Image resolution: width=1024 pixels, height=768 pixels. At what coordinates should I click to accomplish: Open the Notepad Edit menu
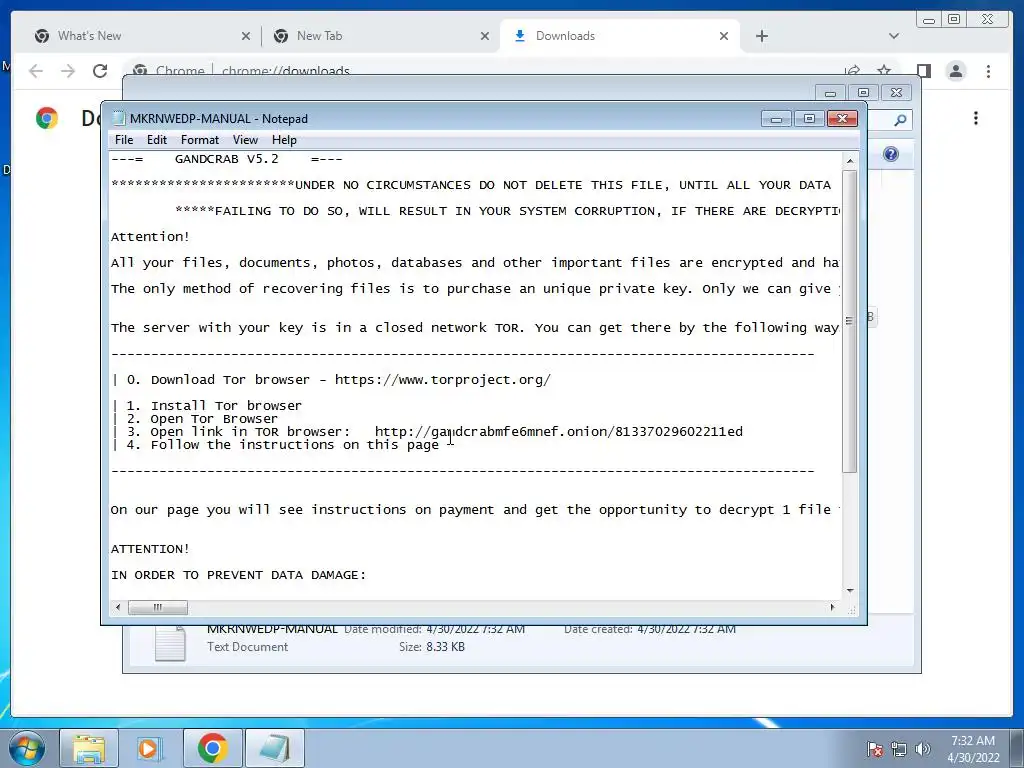click(157, 140)
